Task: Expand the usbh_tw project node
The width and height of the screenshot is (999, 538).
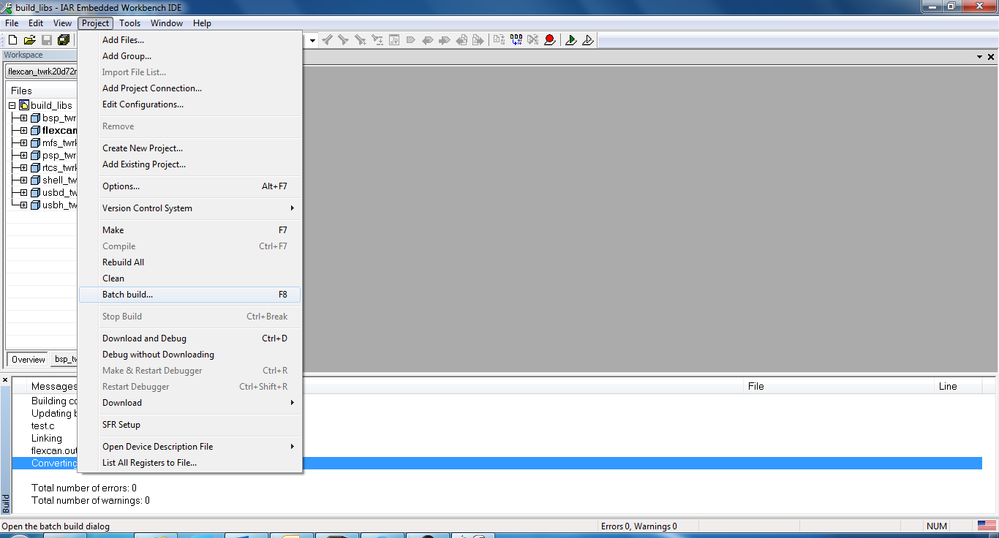Action: (x=24, y=205)
